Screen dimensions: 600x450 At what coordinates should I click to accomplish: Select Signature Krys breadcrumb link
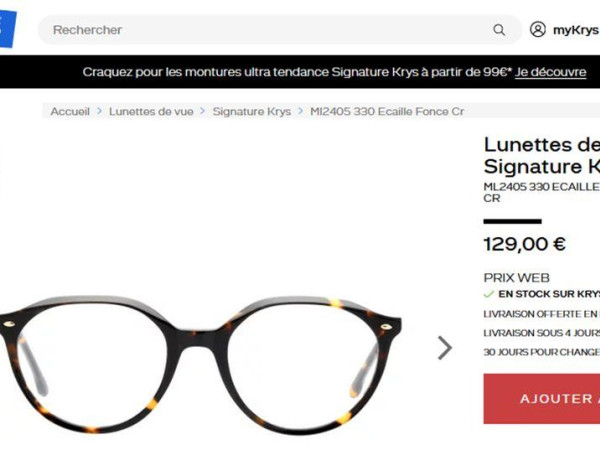[252, 111]
